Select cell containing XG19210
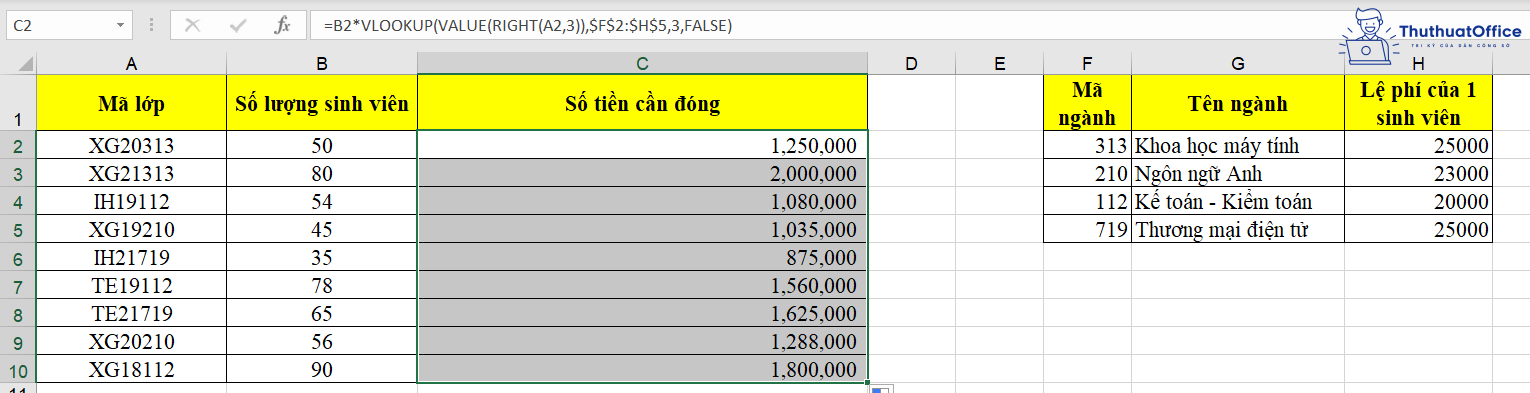Image resolution: width=1530 pixels, height=393 pixels. (x=131, y=229)
